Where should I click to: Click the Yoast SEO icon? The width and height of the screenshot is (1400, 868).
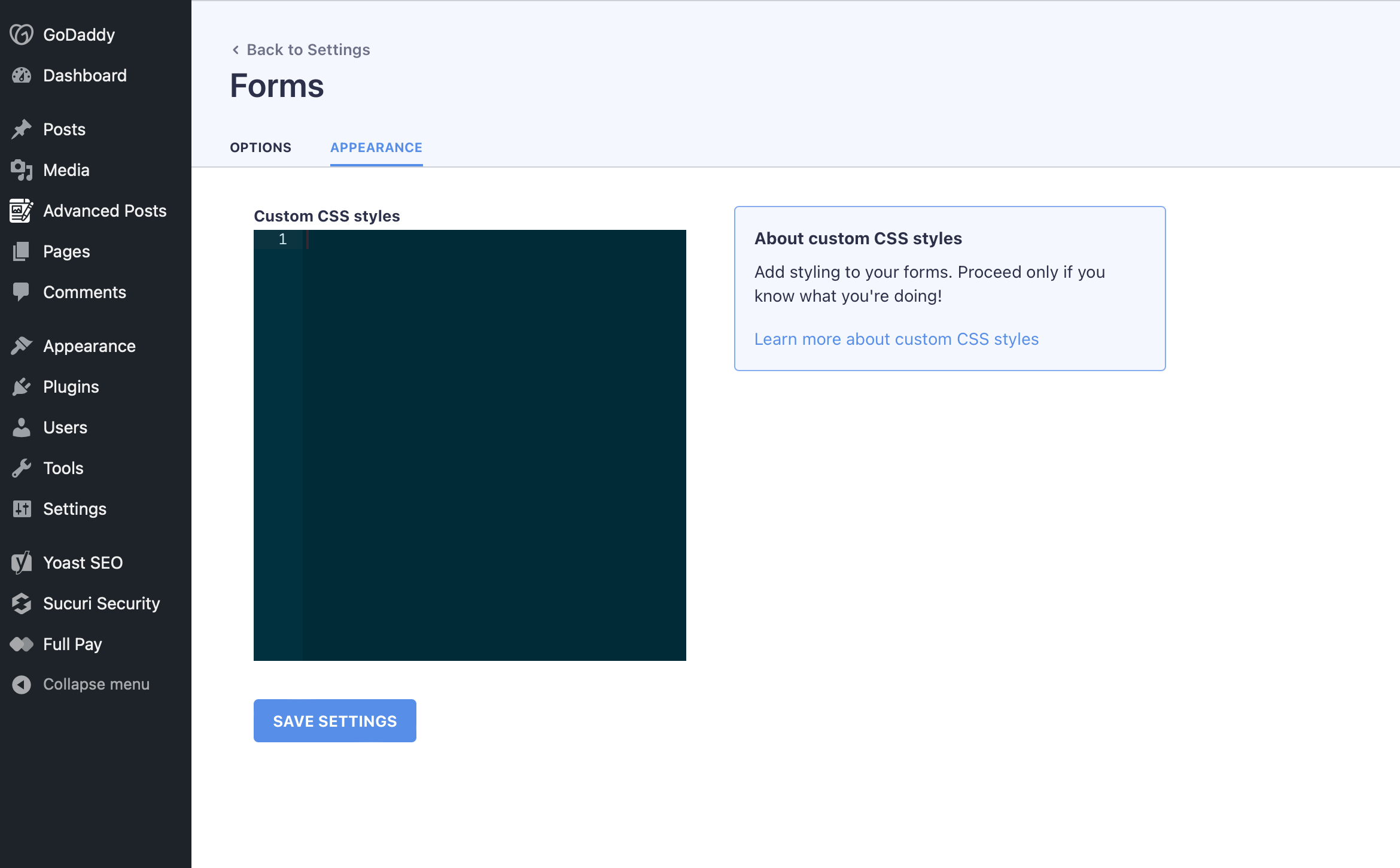click(x=22, y=563)
